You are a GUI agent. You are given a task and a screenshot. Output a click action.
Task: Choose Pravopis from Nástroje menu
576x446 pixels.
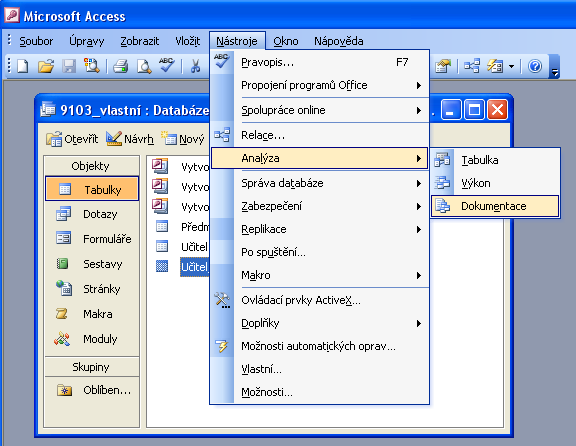coord(320,62)
